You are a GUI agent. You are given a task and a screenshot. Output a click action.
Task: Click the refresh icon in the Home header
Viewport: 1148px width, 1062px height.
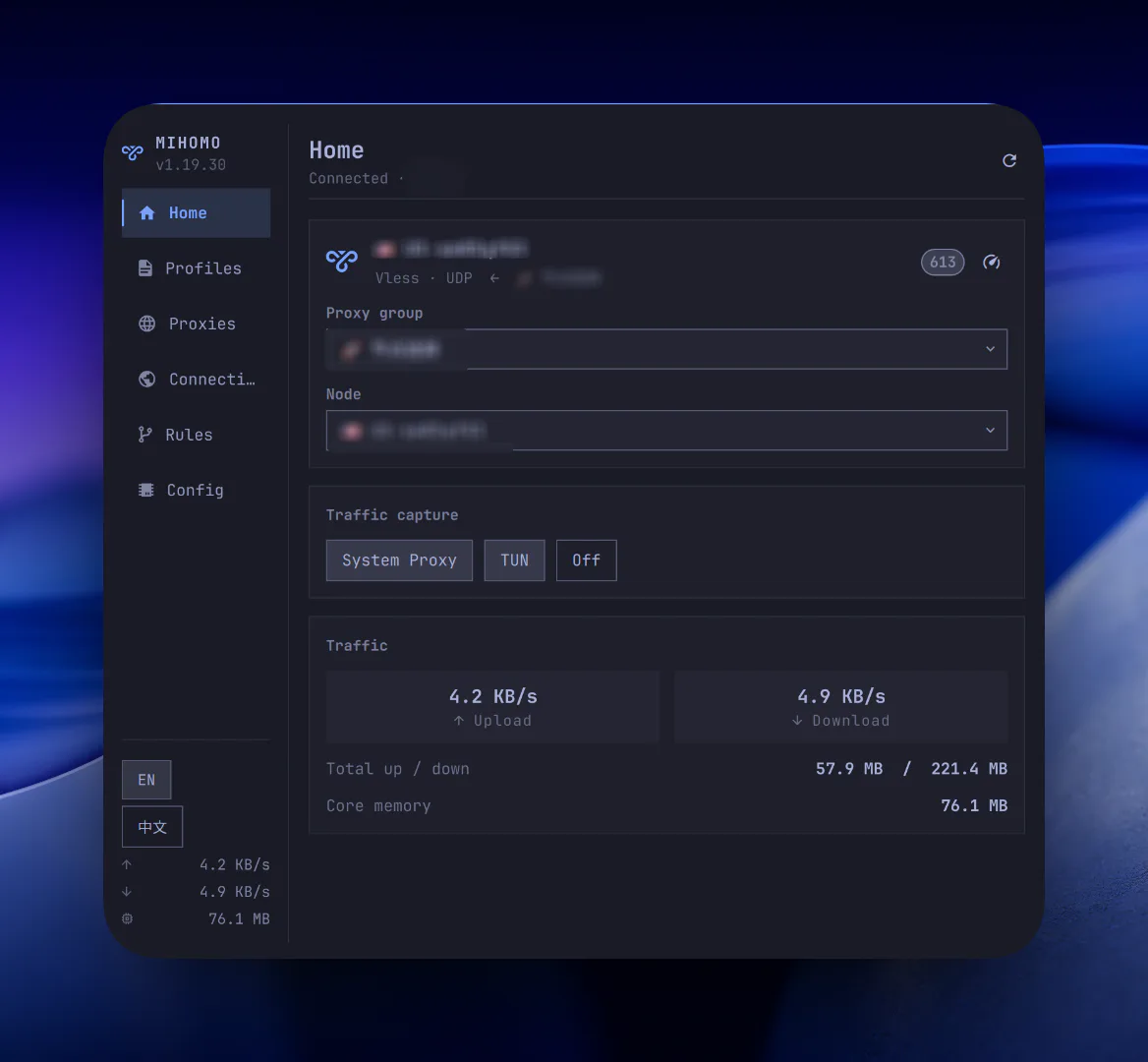pyautogui.click(x=1008, y=160)
